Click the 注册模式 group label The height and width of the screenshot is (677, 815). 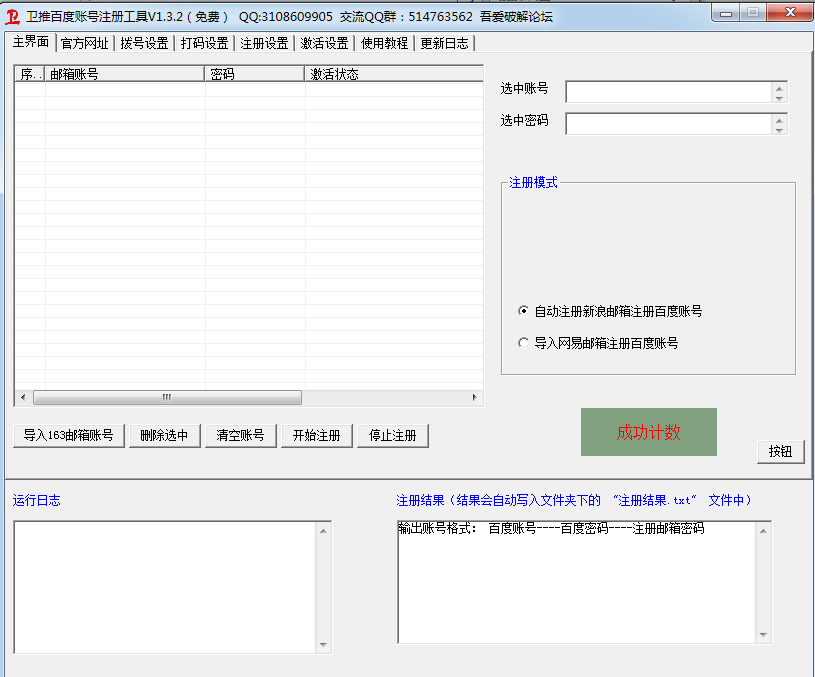tap(533, 182)
